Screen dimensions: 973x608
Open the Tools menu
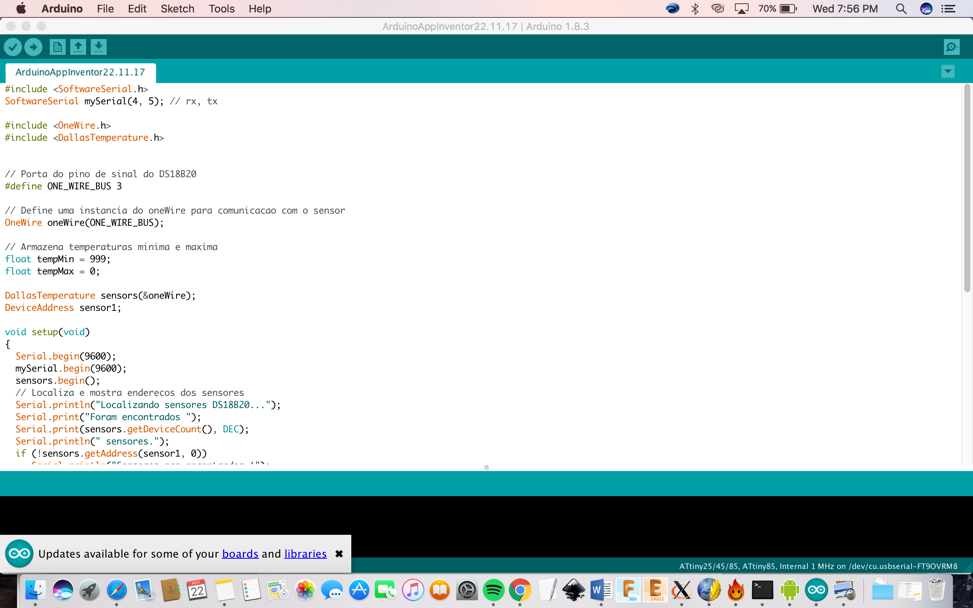pos(222,9)
